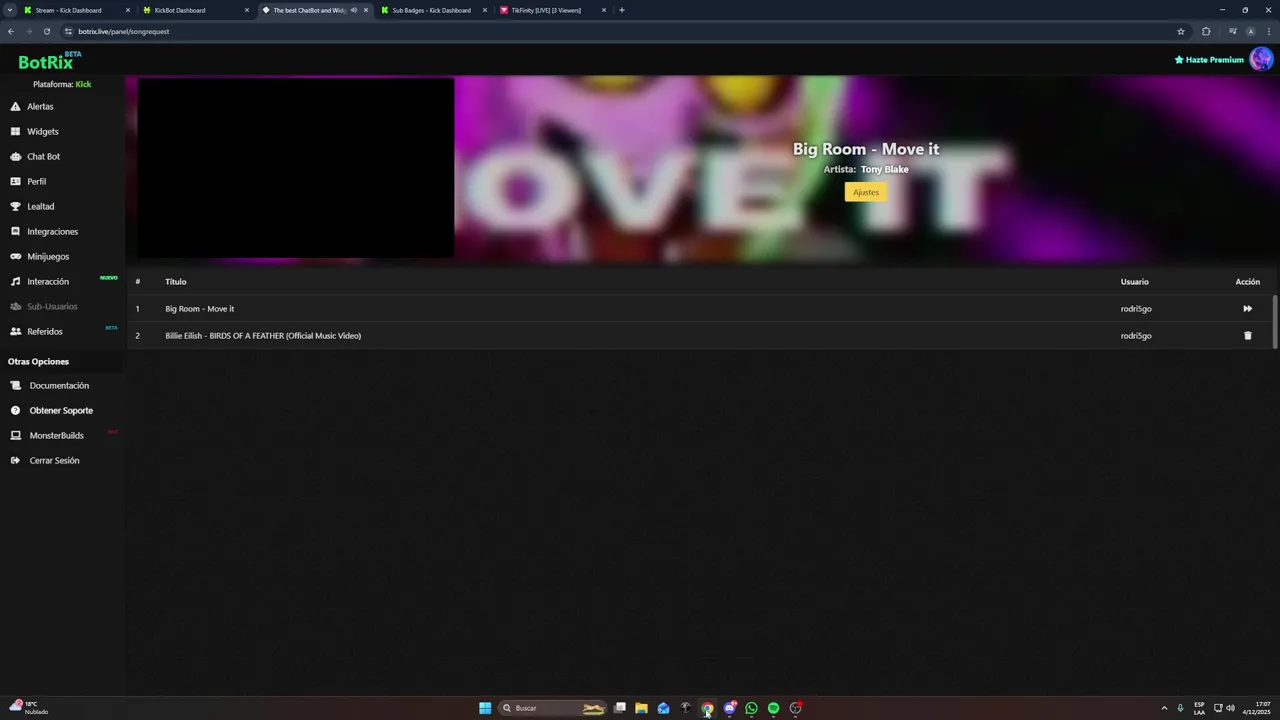Screen dimensions: 1280x720
Task: Click the taskbar Buscar search box
Action: point(553,708)
